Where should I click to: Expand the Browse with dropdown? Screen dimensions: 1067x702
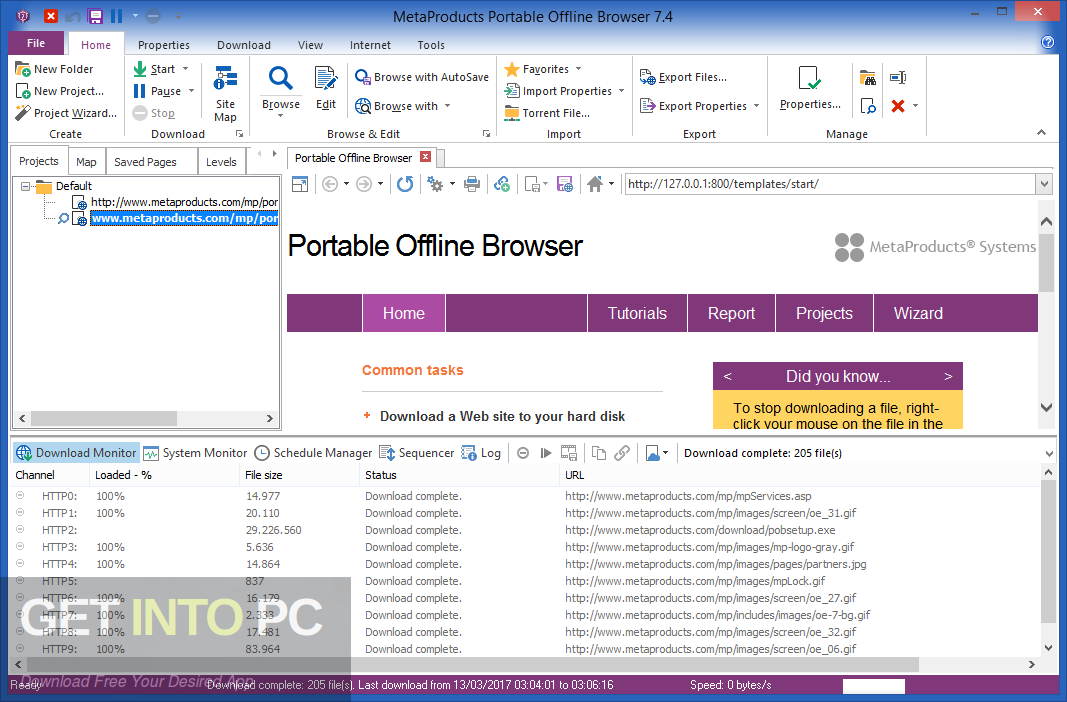point(448,105)
